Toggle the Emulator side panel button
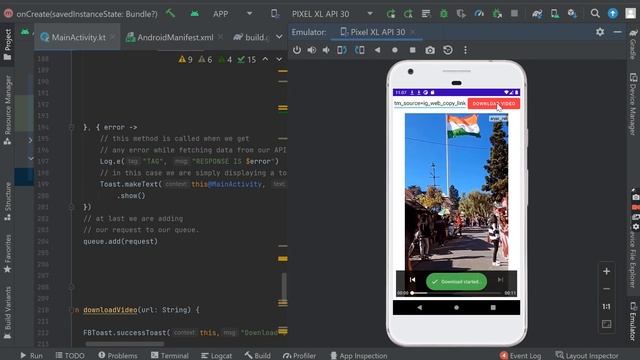The image size is (640, 360). pos(633,321)
